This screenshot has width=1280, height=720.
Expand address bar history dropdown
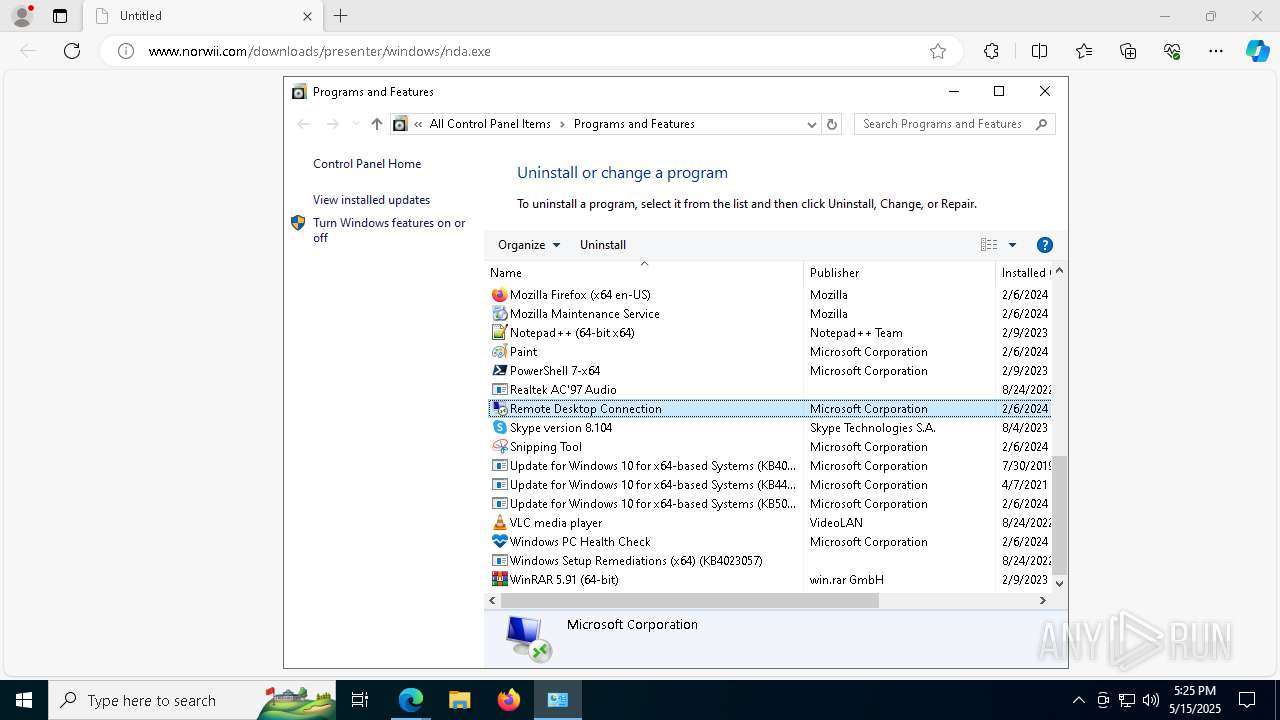(x=812, y=124)
